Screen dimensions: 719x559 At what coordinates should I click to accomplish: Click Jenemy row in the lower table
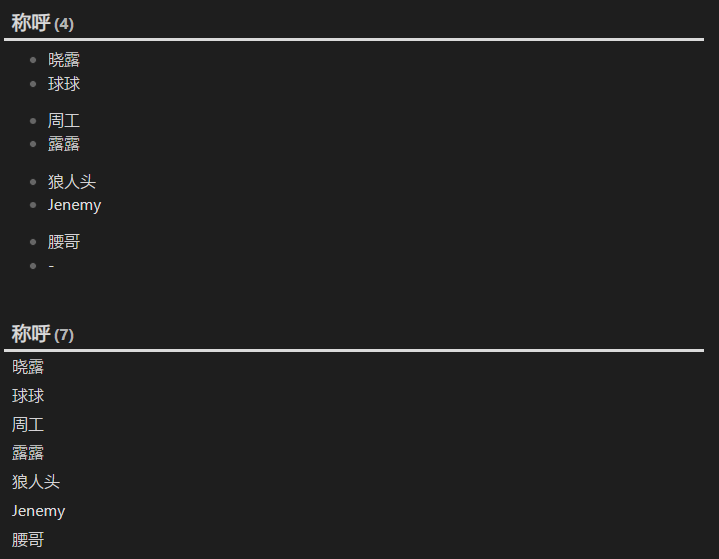[x=354, y=511]
